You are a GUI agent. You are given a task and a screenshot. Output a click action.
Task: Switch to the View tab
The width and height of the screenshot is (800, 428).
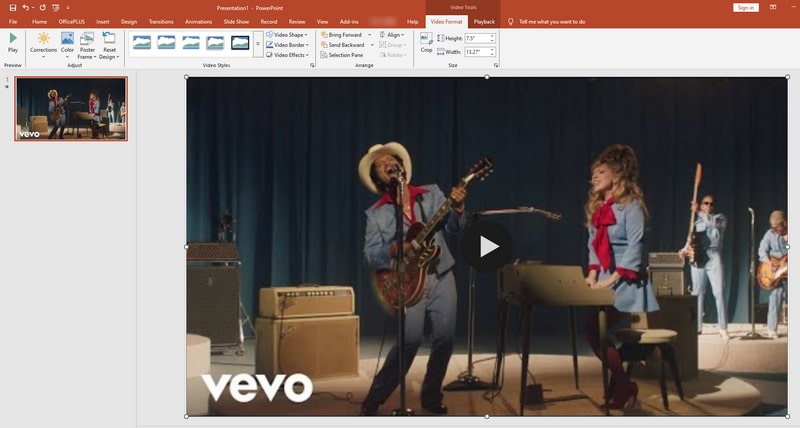(x=322, y=22)
